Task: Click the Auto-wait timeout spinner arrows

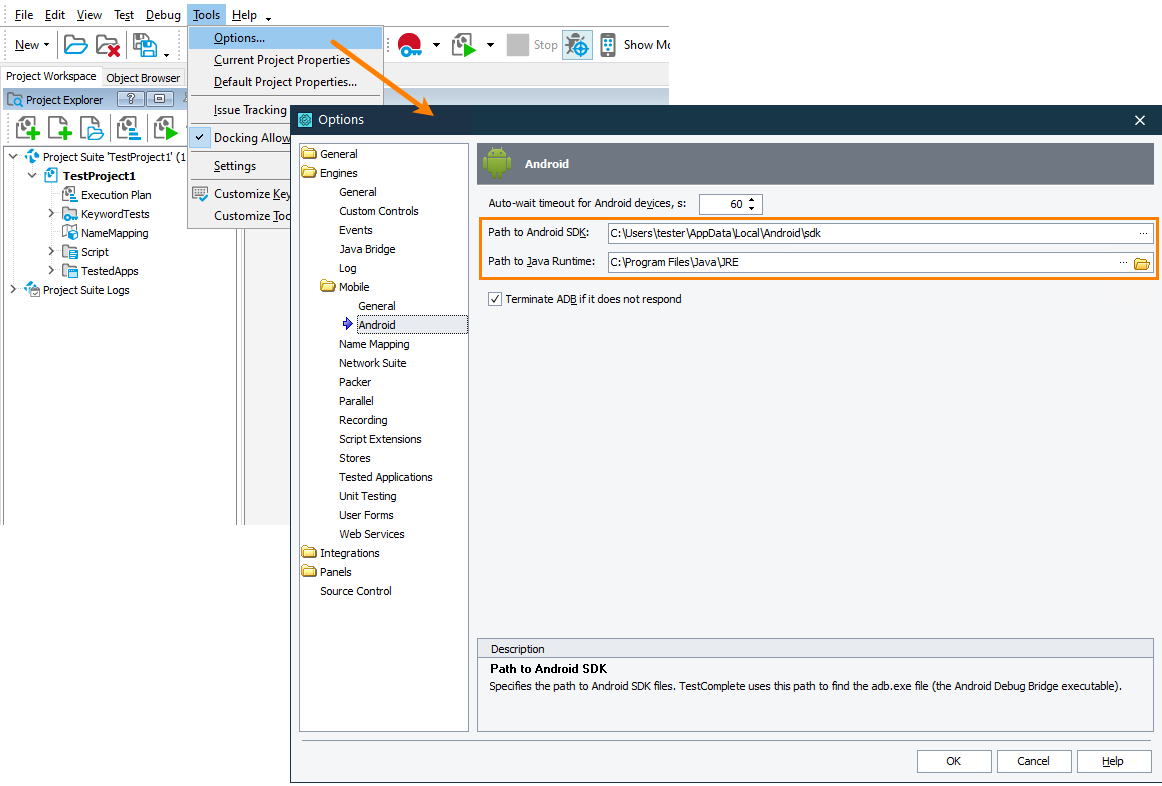Action: point(751,204)
